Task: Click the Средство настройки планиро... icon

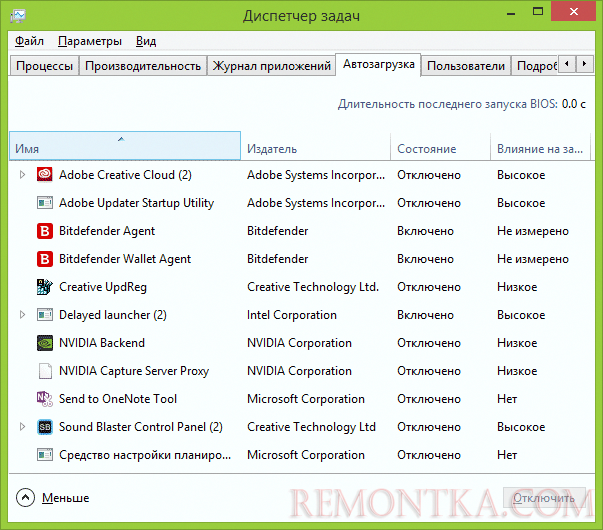Action: [x=45, y=455]
